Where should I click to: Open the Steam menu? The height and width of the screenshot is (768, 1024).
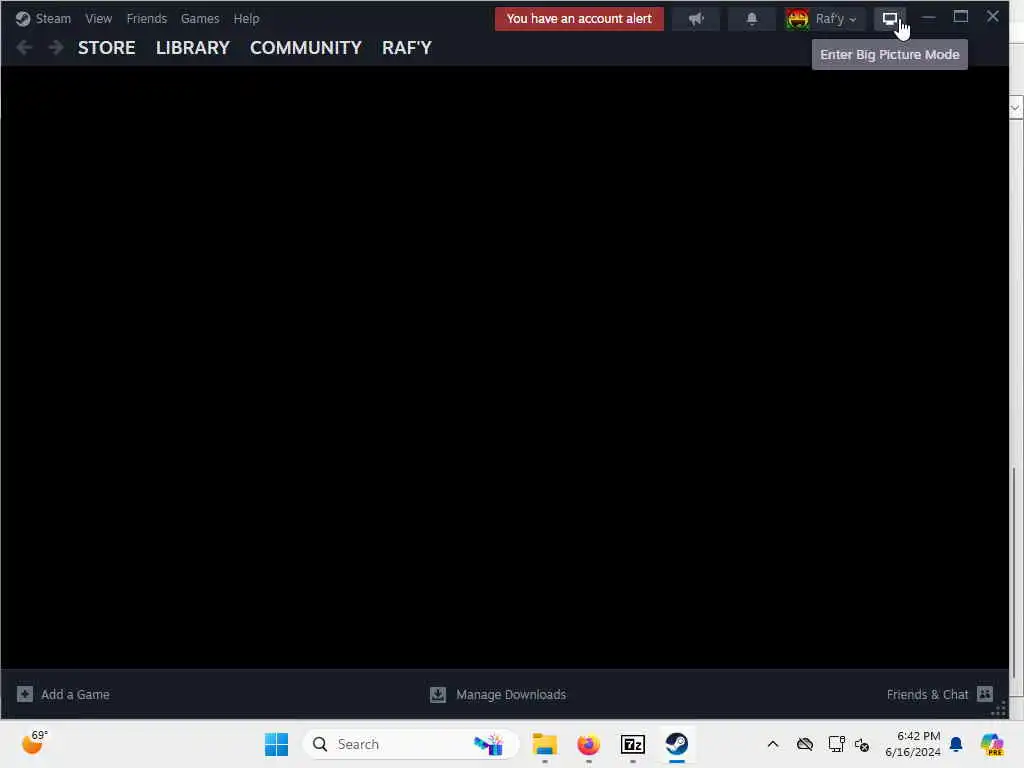tap(53, 18)
